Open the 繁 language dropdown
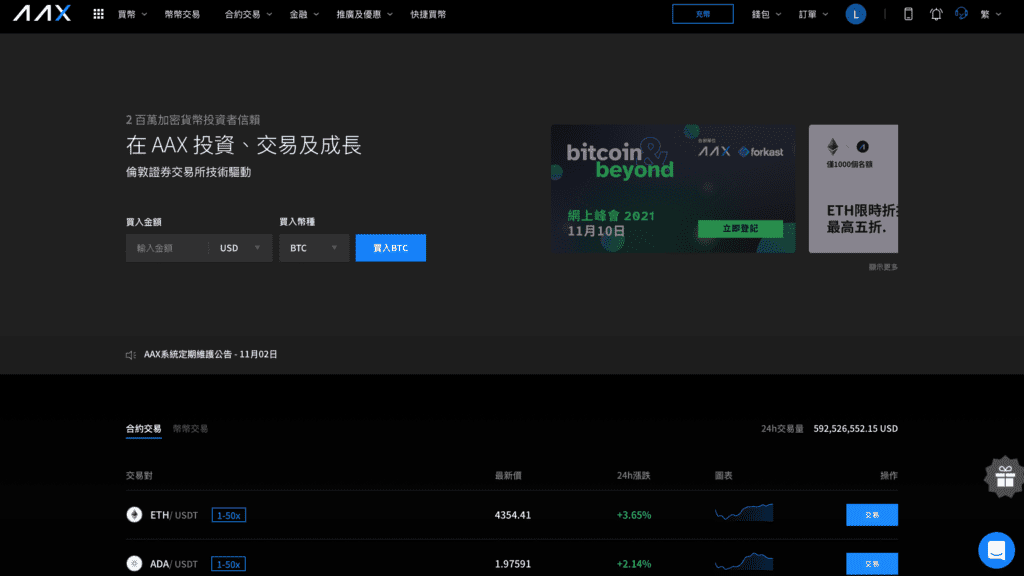This screenshot has height=576, width=1024. point(991,14)
